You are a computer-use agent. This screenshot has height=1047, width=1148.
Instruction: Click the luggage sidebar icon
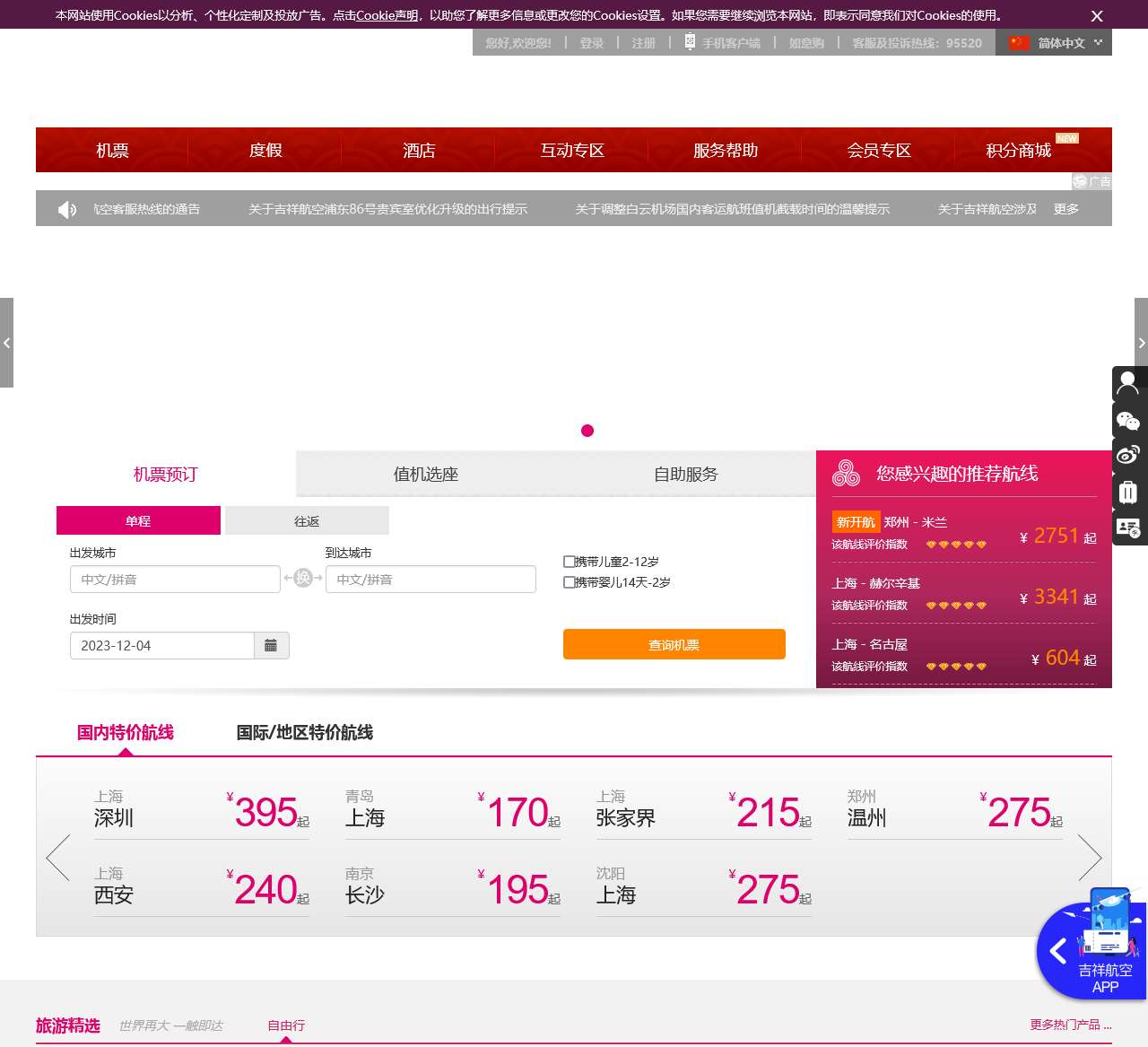click(x=1128, y=492)
